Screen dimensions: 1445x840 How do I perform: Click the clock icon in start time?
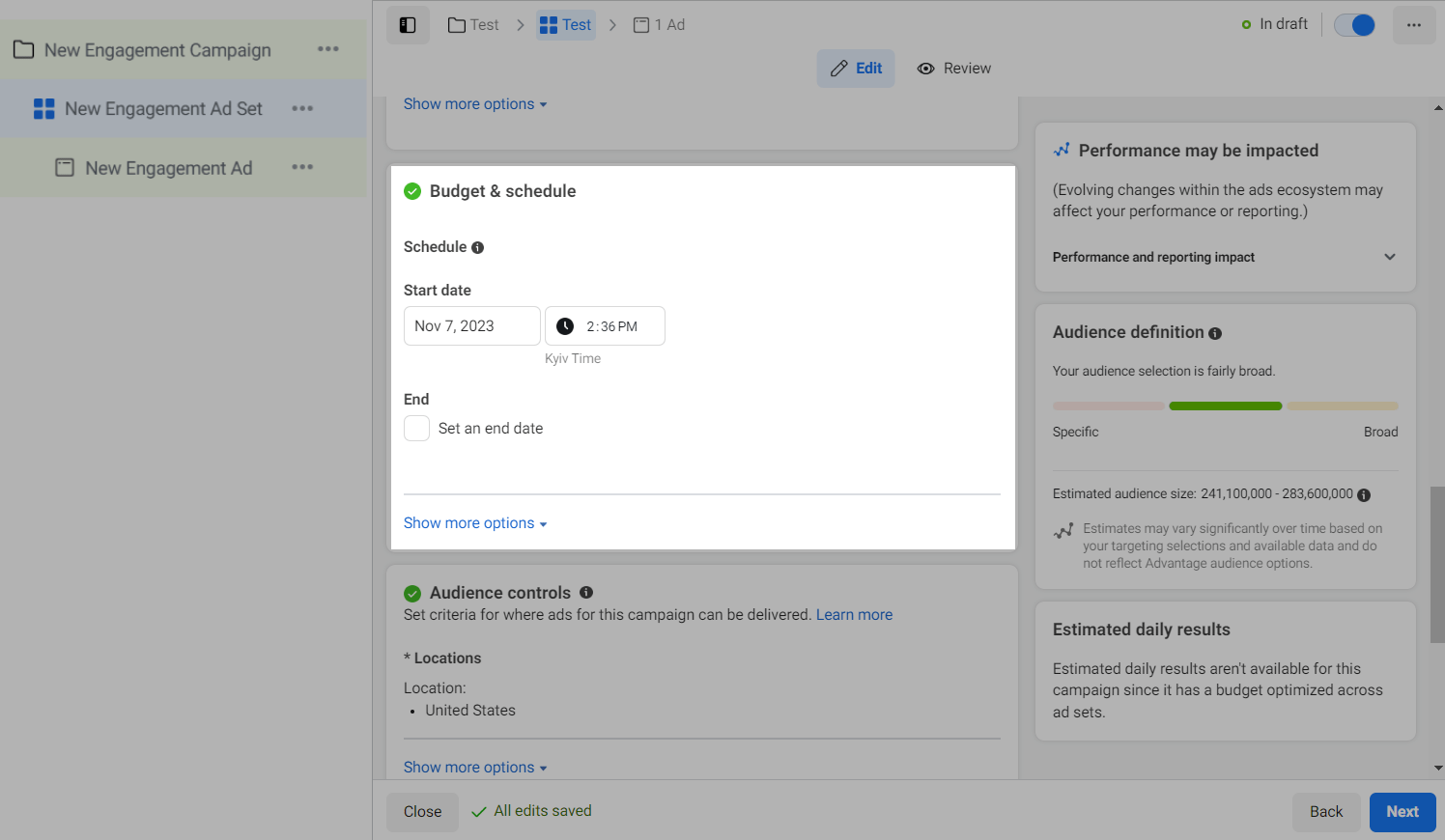point(565,326)
